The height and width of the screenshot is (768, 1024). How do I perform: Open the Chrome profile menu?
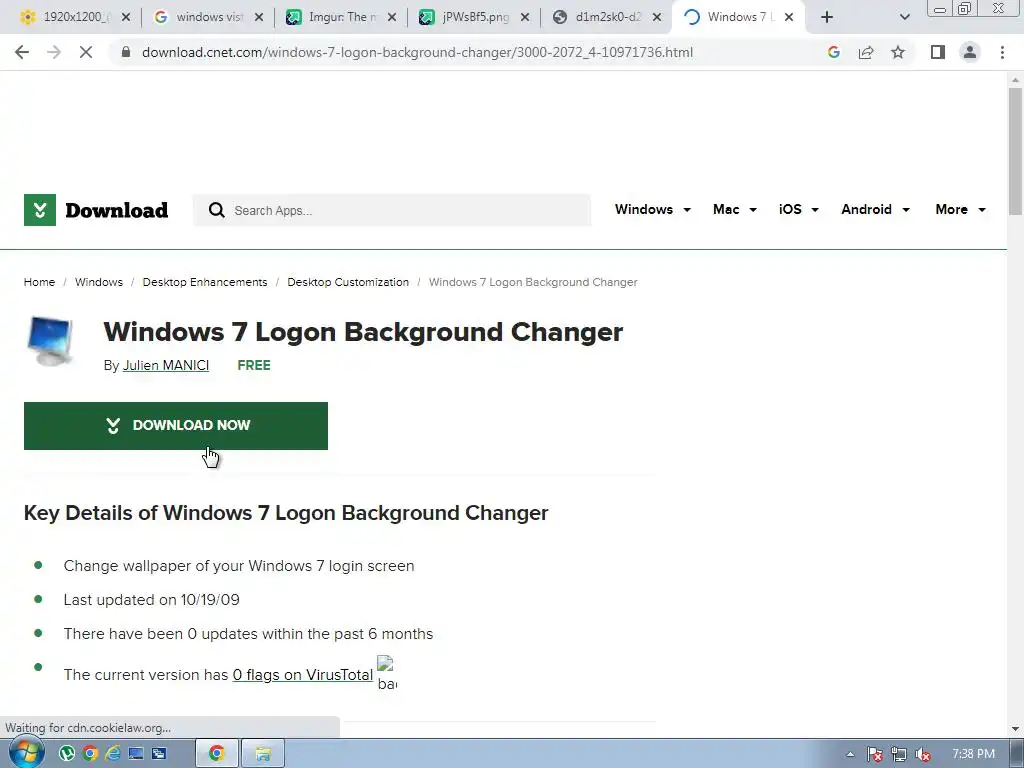click(970, 52)
